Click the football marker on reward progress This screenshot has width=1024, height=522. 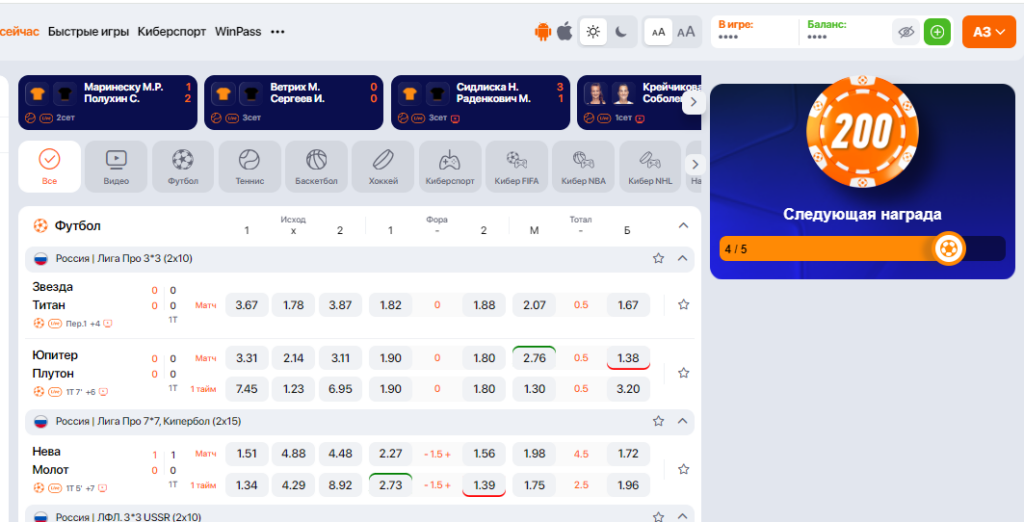pos(948,248)
